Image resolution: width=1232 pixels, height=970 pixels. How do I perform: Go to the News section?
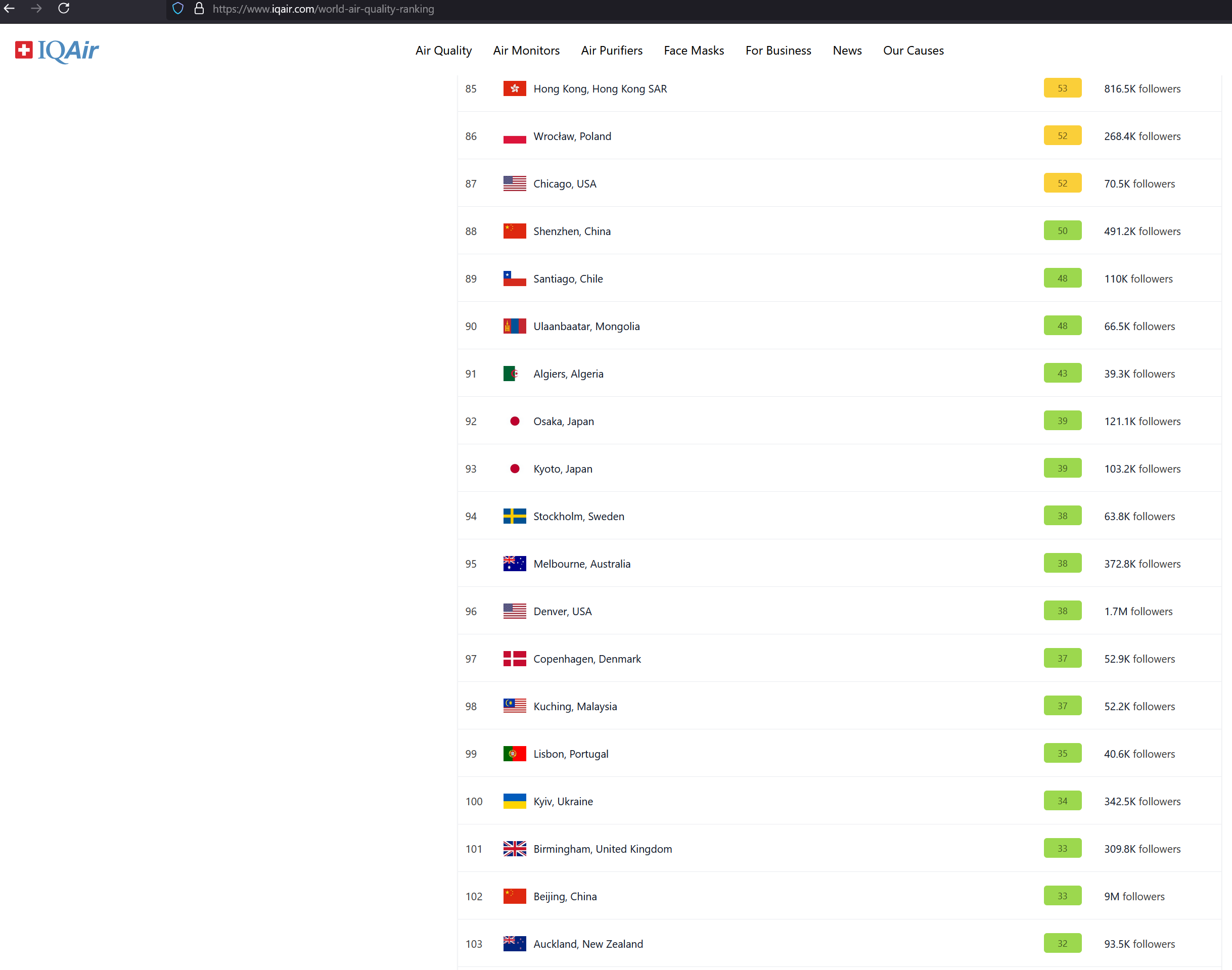point(847,51)
